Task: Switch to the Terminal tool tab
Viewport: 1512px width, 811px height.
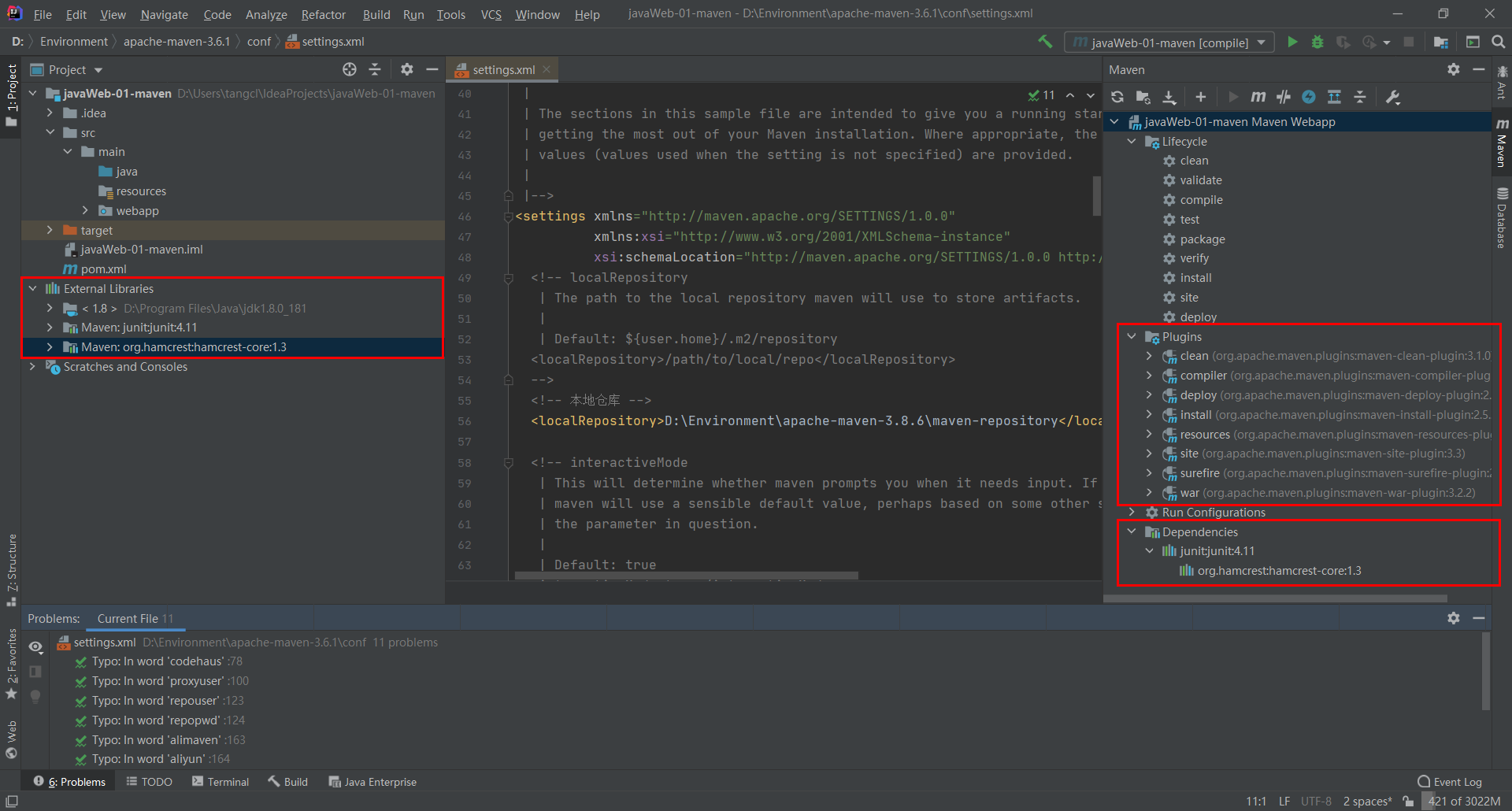Action: pyautogui.click(x=220, y=782)
